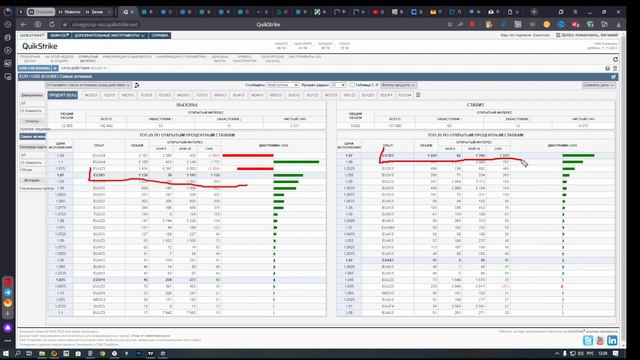640x360 pixels.
Task: Click Диаграммы in left sidebar
Action: click(x=31, y=95)
